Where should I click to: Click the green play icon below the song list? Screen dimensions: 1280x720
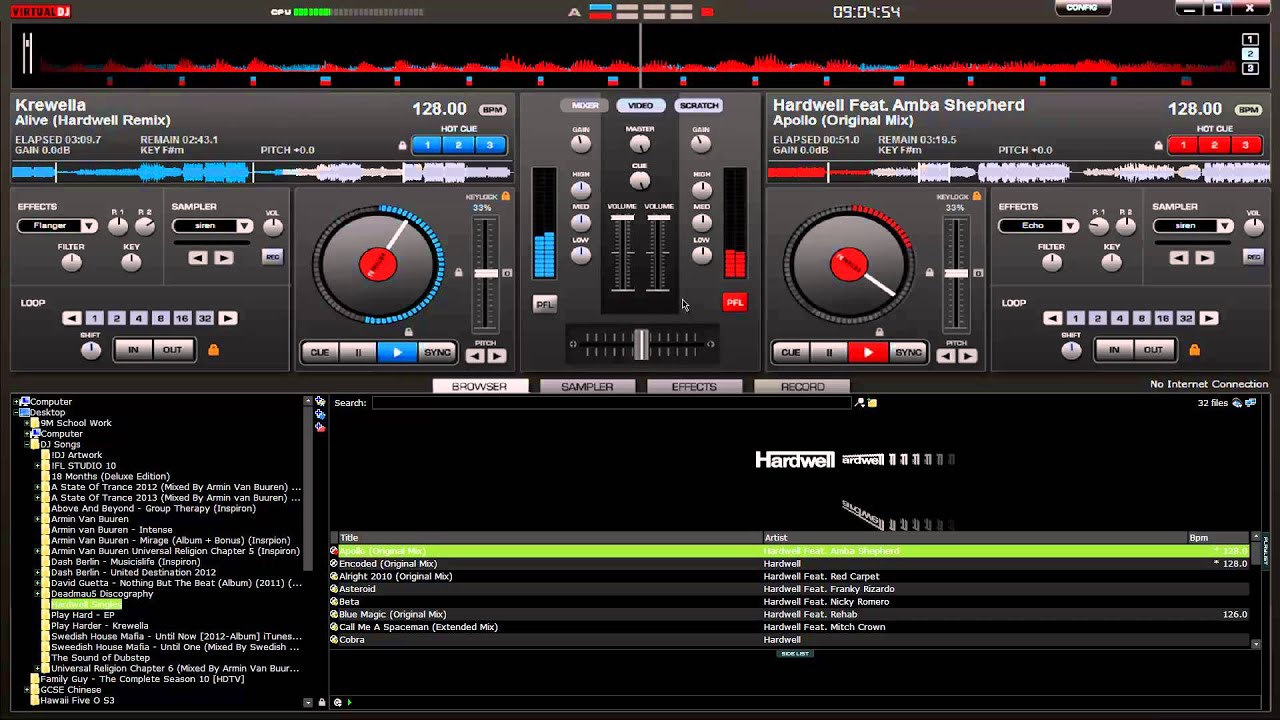349,702
